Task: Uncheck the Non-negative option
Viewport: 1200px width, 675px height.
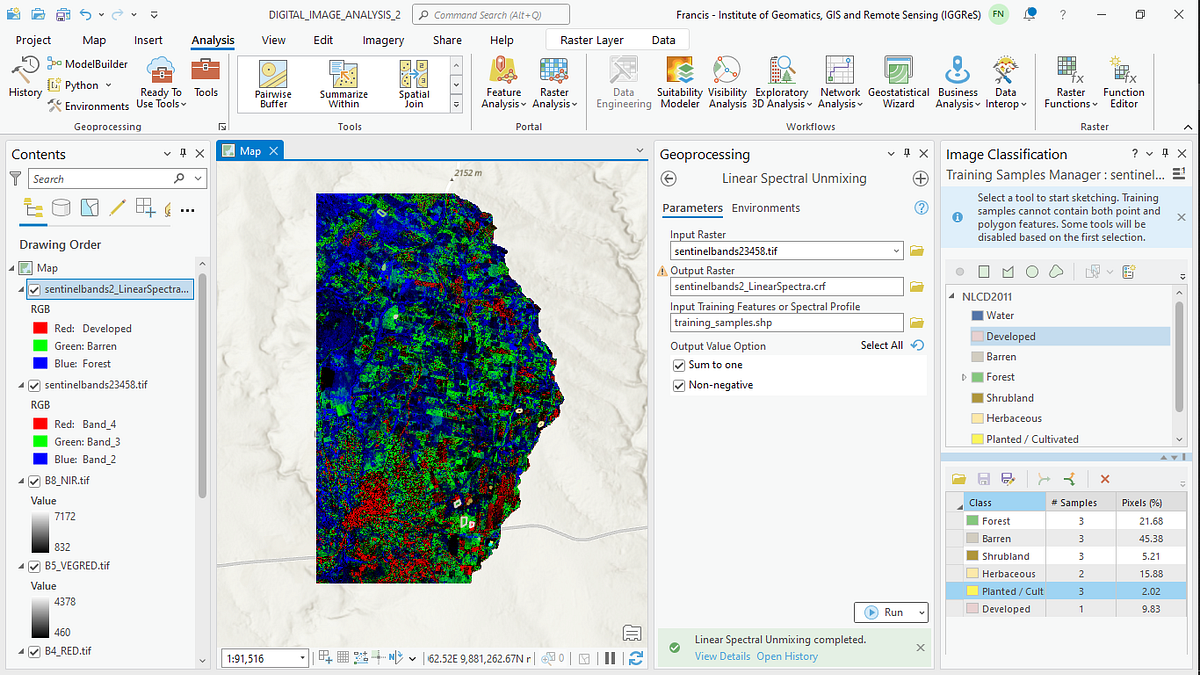Action: click(680, 385)
